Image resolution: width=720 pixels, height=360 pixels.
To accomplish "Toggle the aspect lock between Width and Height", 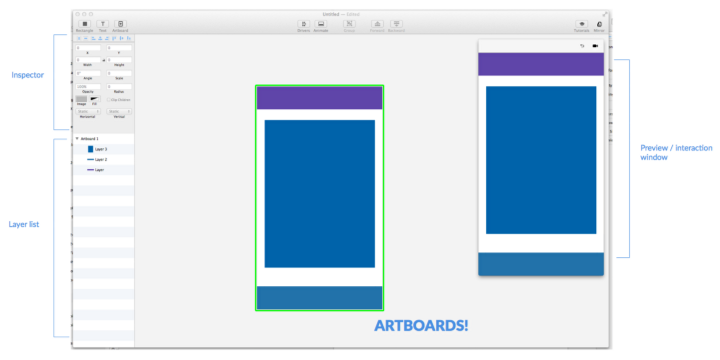I will tap(104, 60).
